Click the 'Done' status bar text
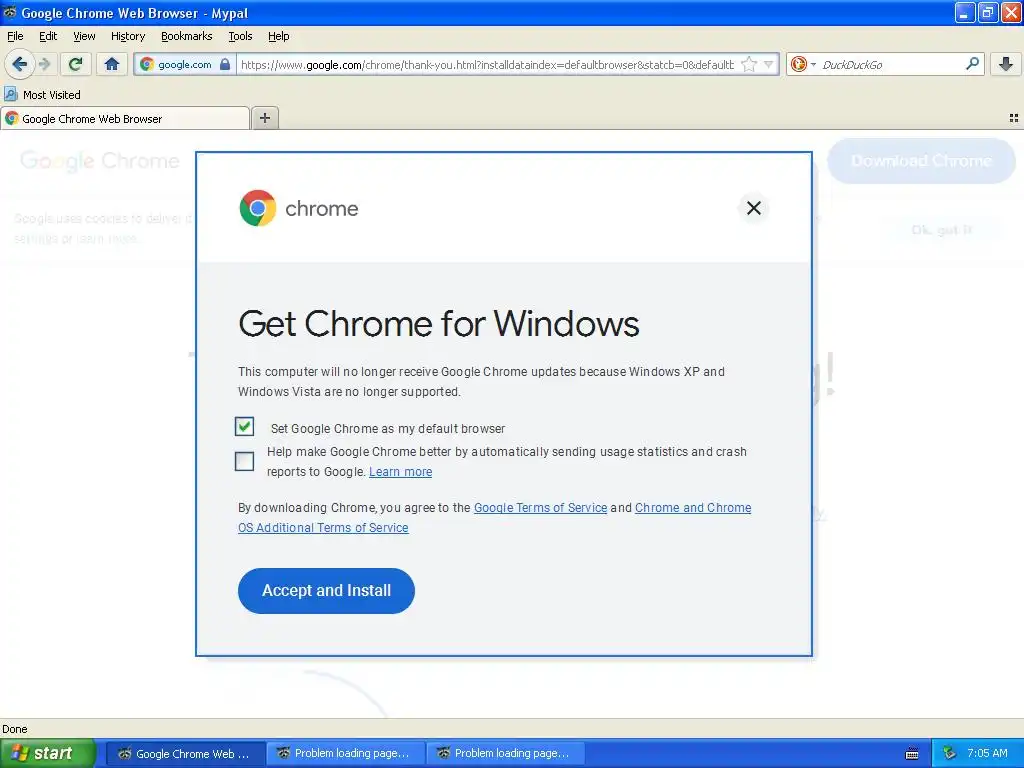This screenshot has width=1024, height=768. pos(14,729)
